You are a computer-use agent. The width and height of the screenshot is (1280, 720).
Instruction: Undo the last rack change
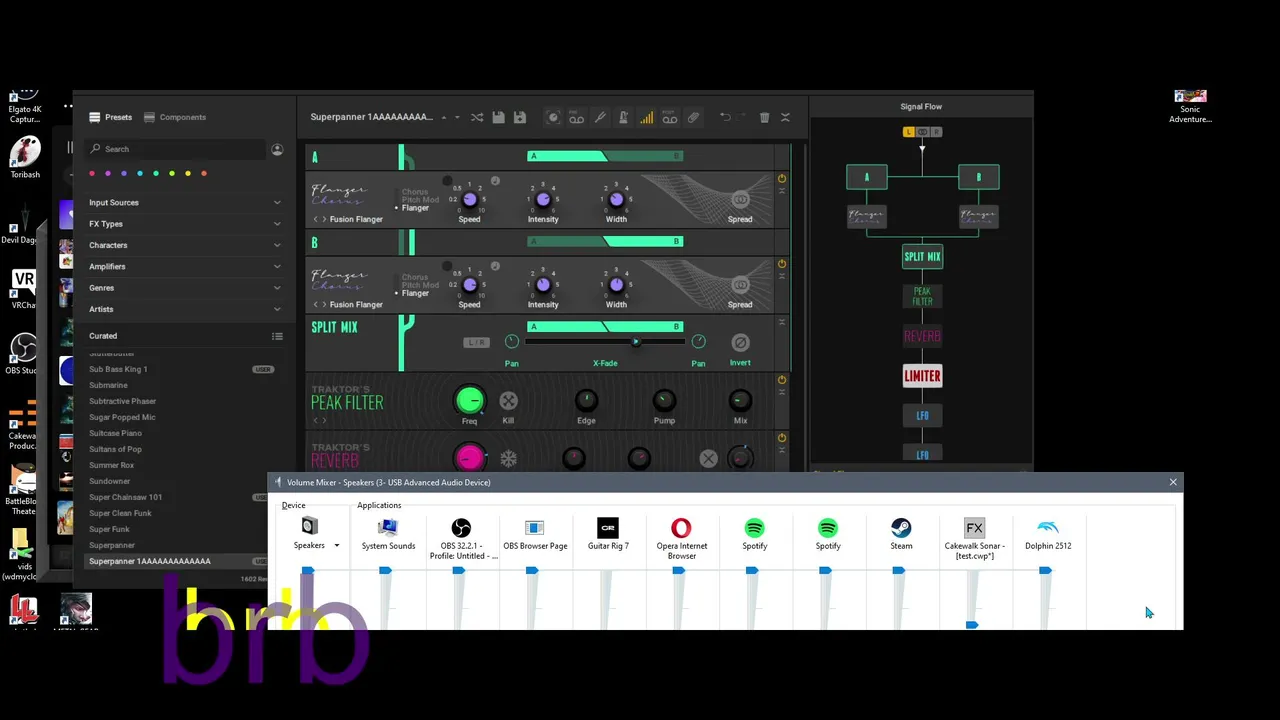coord(725,117)
